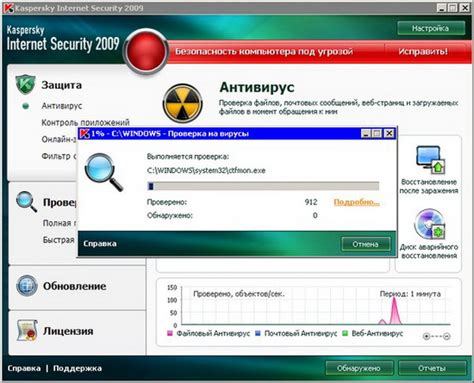The height and width of the screenshot is (383, 474).
Task: Click the green Веб-Антивирус legend swatch
Action: [x=345, y=333]
